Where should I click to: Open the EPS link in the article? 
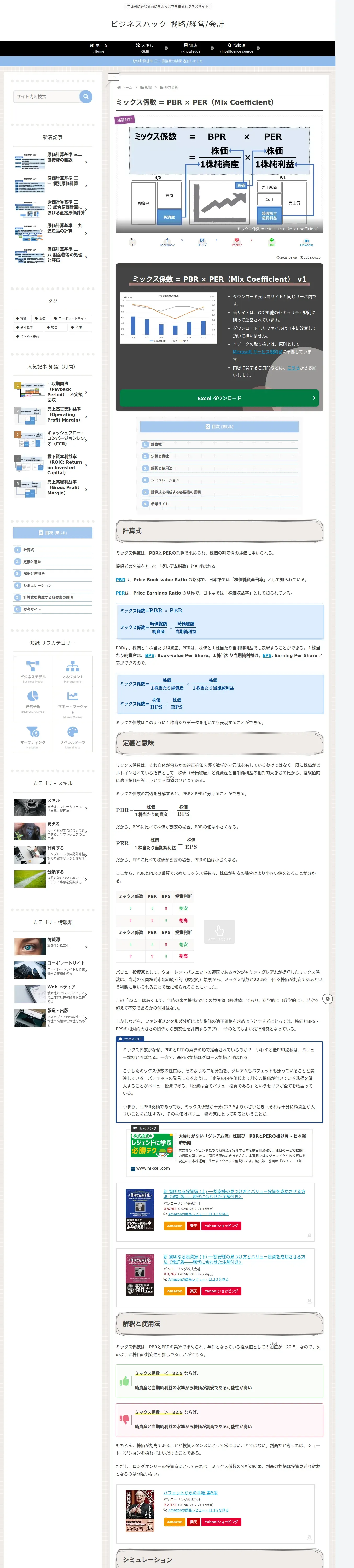click(267, 656)
